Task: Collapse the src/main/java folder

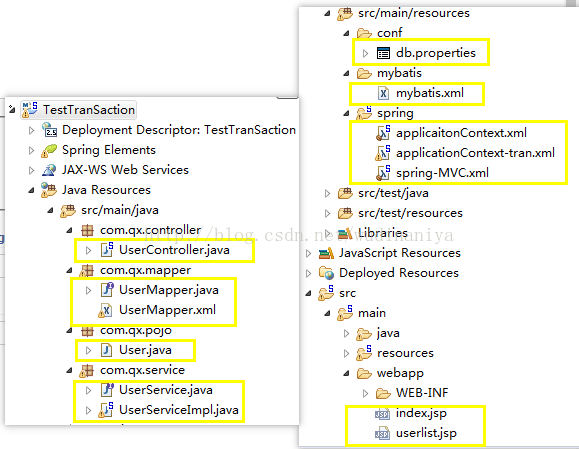Action: [x=51, y=210]
